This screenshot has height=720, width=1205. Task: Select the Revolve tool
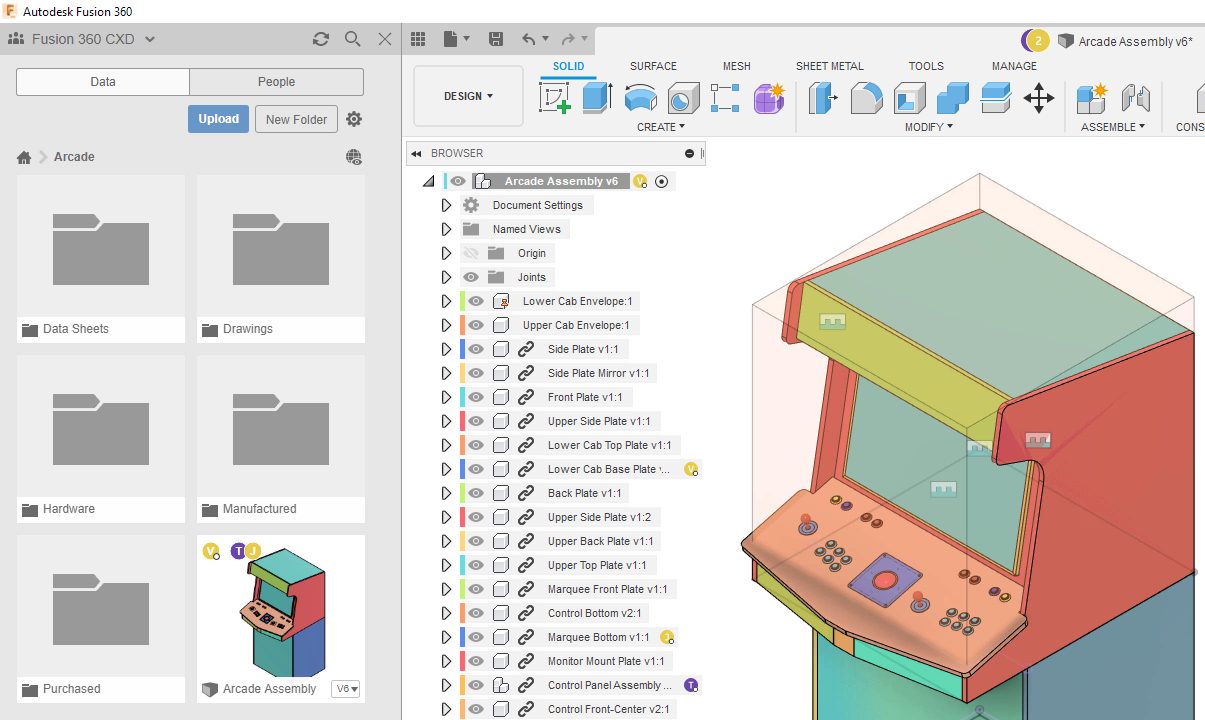pyautogui.click(x=640, y=98)
